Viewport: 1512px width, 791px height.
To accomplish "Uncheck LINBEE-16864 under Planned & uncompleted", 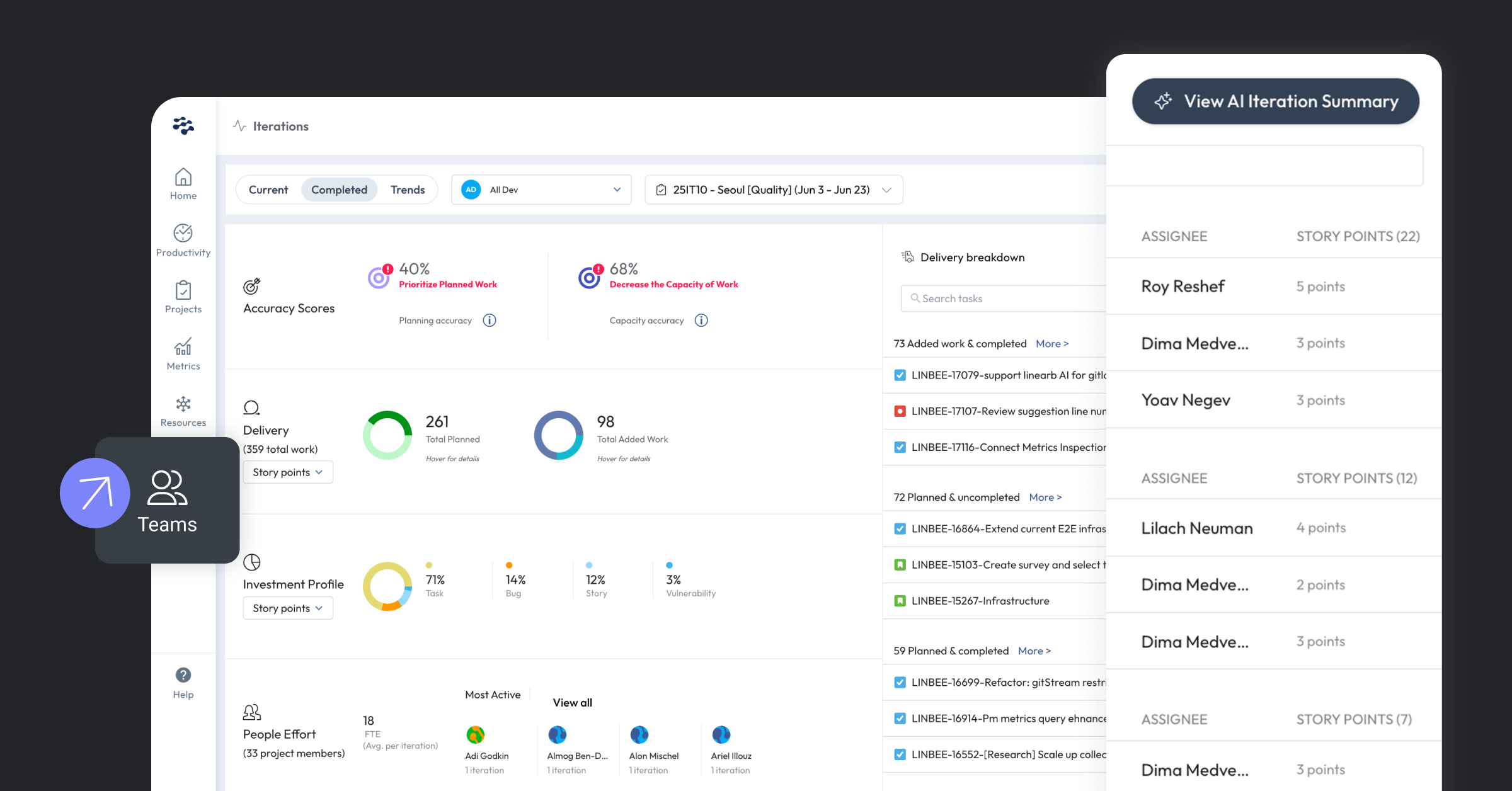I will (899, 528).
